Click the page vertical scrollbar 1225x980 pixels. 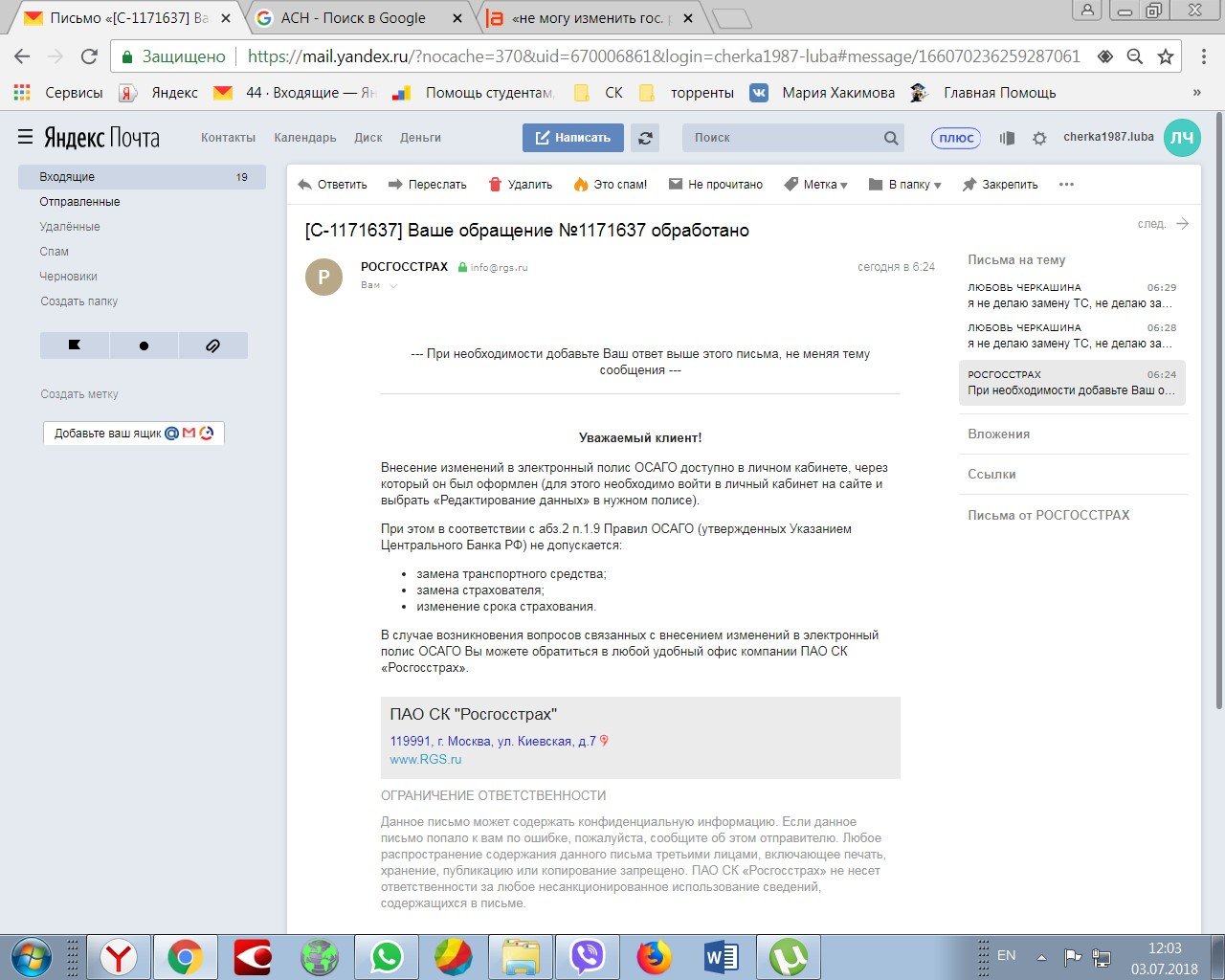(1217, 412)
